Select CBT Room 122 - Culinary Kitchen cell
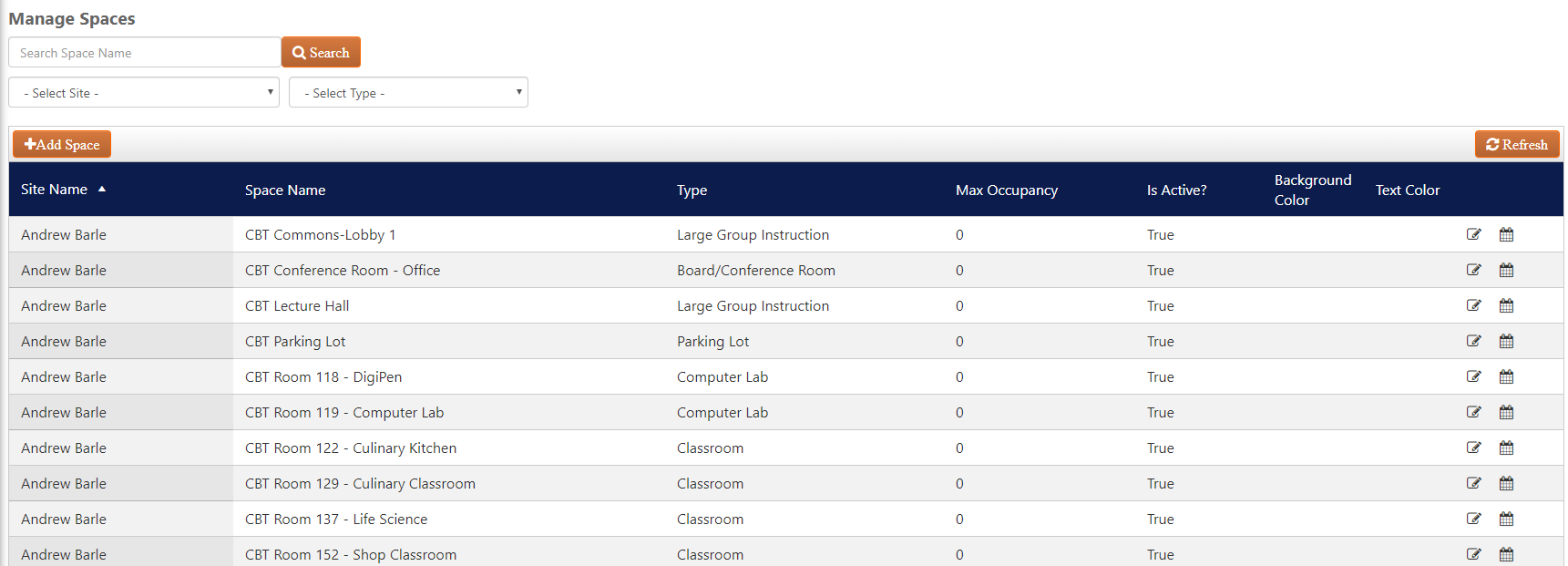Image resolution: width=1568 pixels, height=566 pixels. pyautogui.click(x=449, y=448)
